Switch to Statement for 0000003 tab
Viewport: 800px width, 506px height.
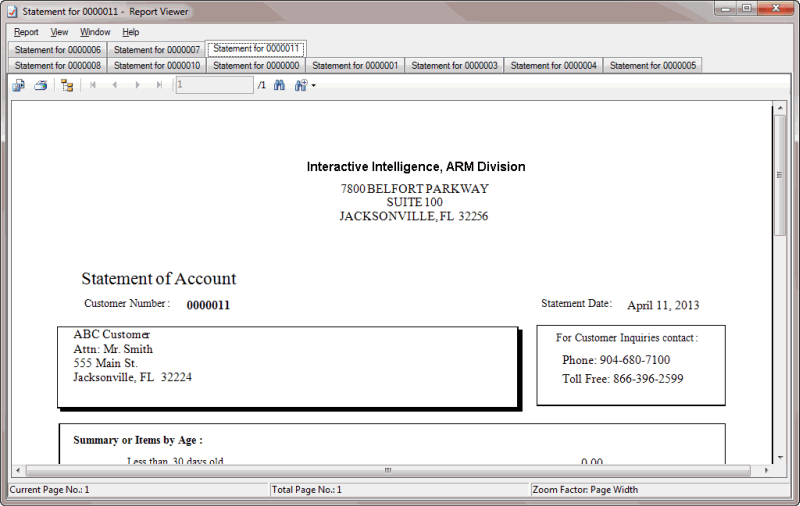(x=454, y=65)
